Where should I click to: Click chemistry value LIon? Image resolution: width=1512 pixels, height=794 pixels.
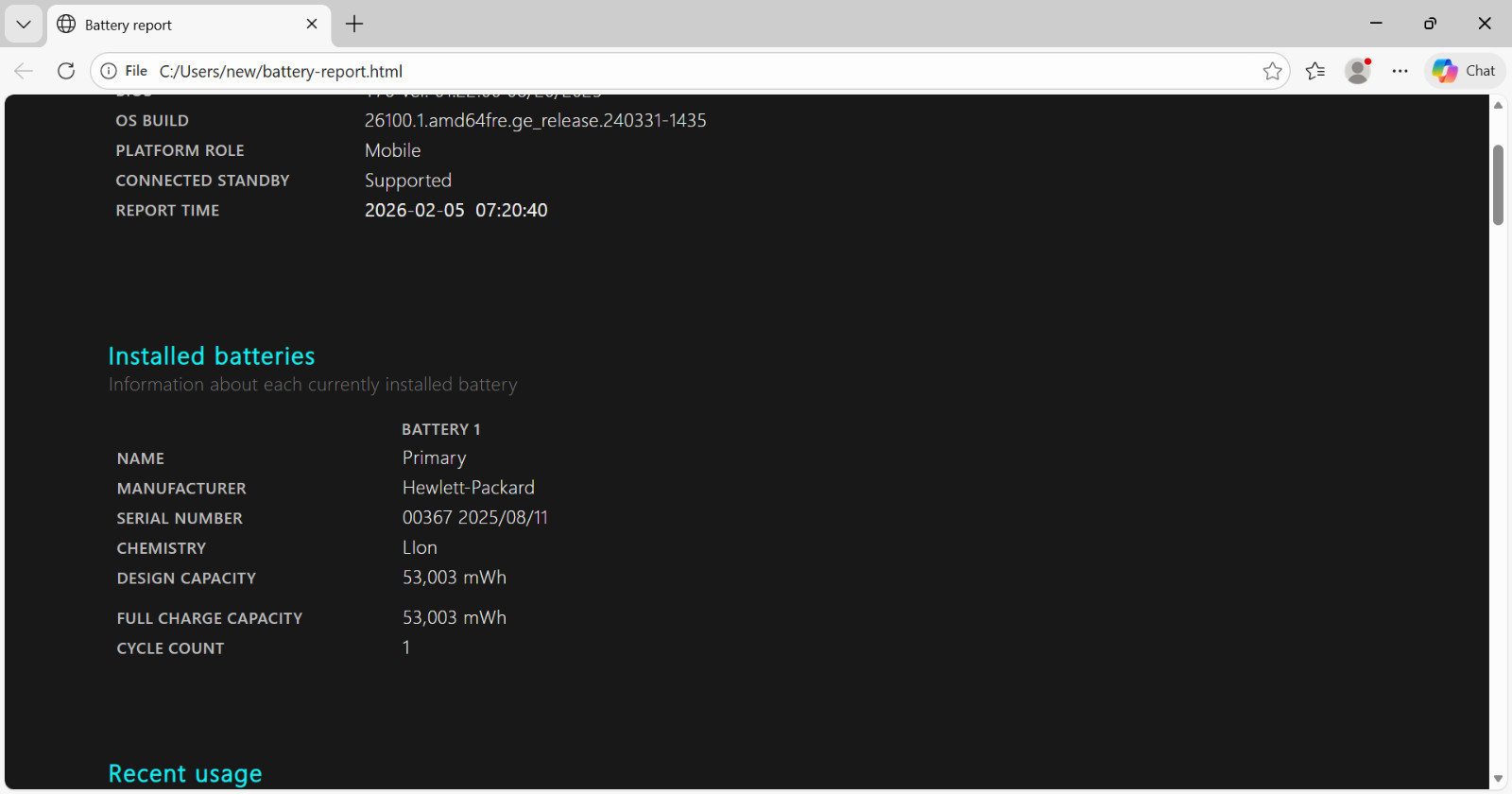click(x=420, y=548)
